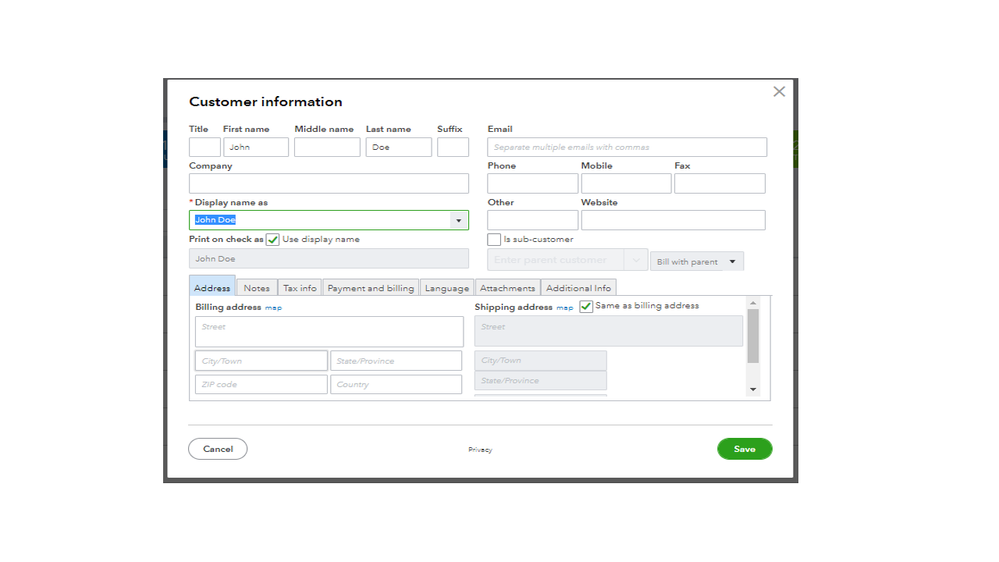Open the Bill with parent dropdown
Screen dimensions: 999x562
(x=696, y=261)
